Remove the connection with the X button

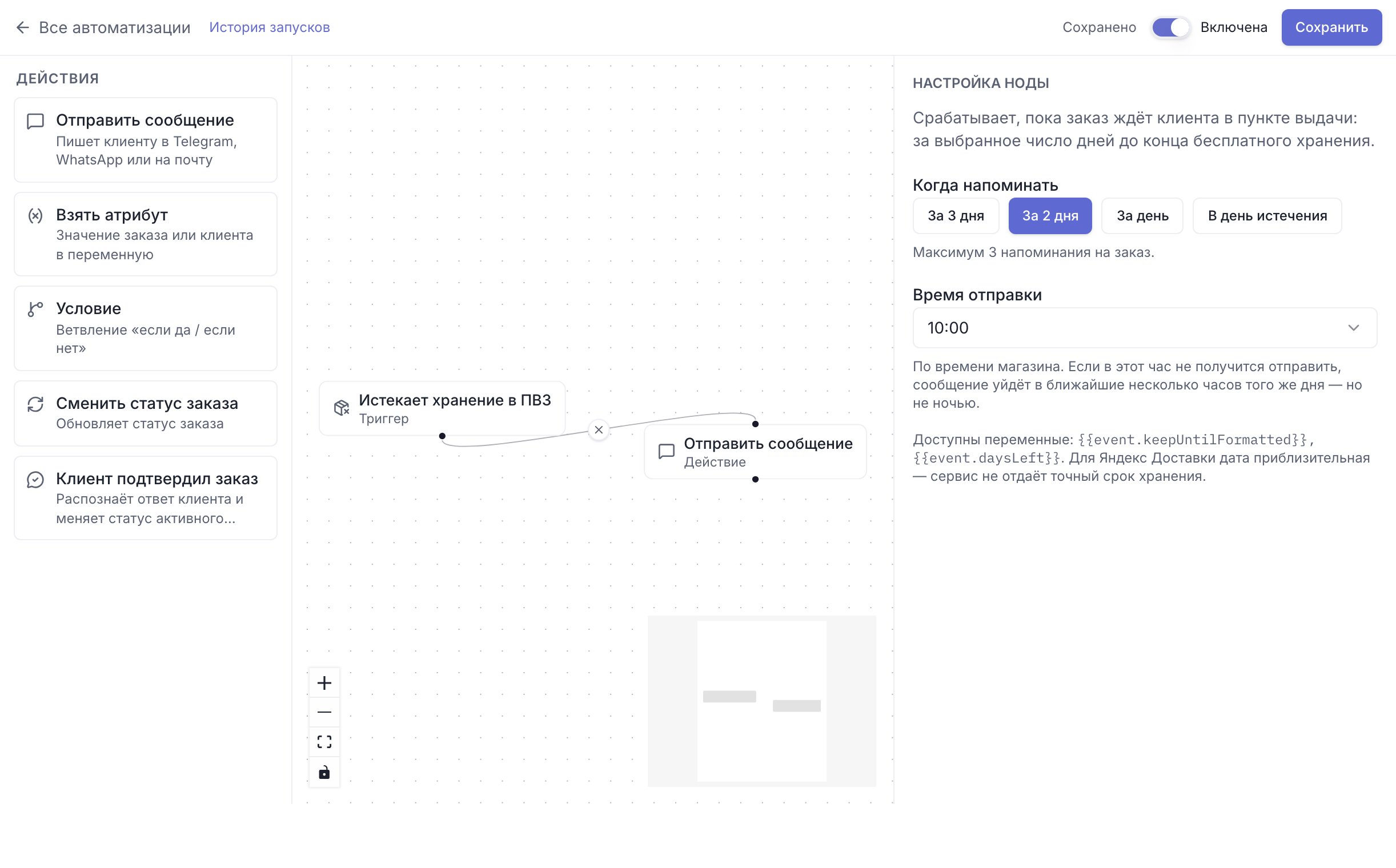click(599, 430)
